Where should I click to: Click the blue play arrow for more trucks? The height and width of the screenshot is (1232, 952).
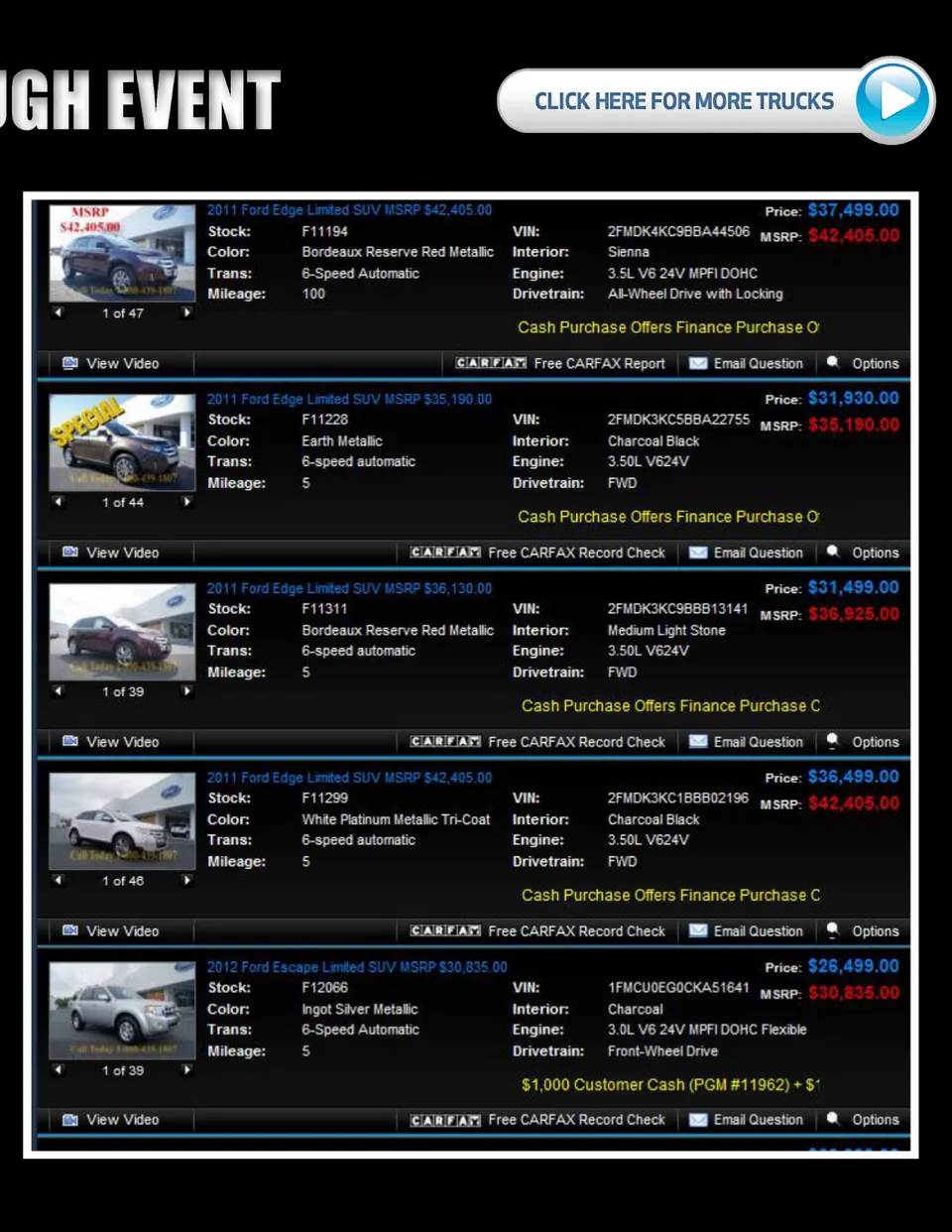point(893,100)
